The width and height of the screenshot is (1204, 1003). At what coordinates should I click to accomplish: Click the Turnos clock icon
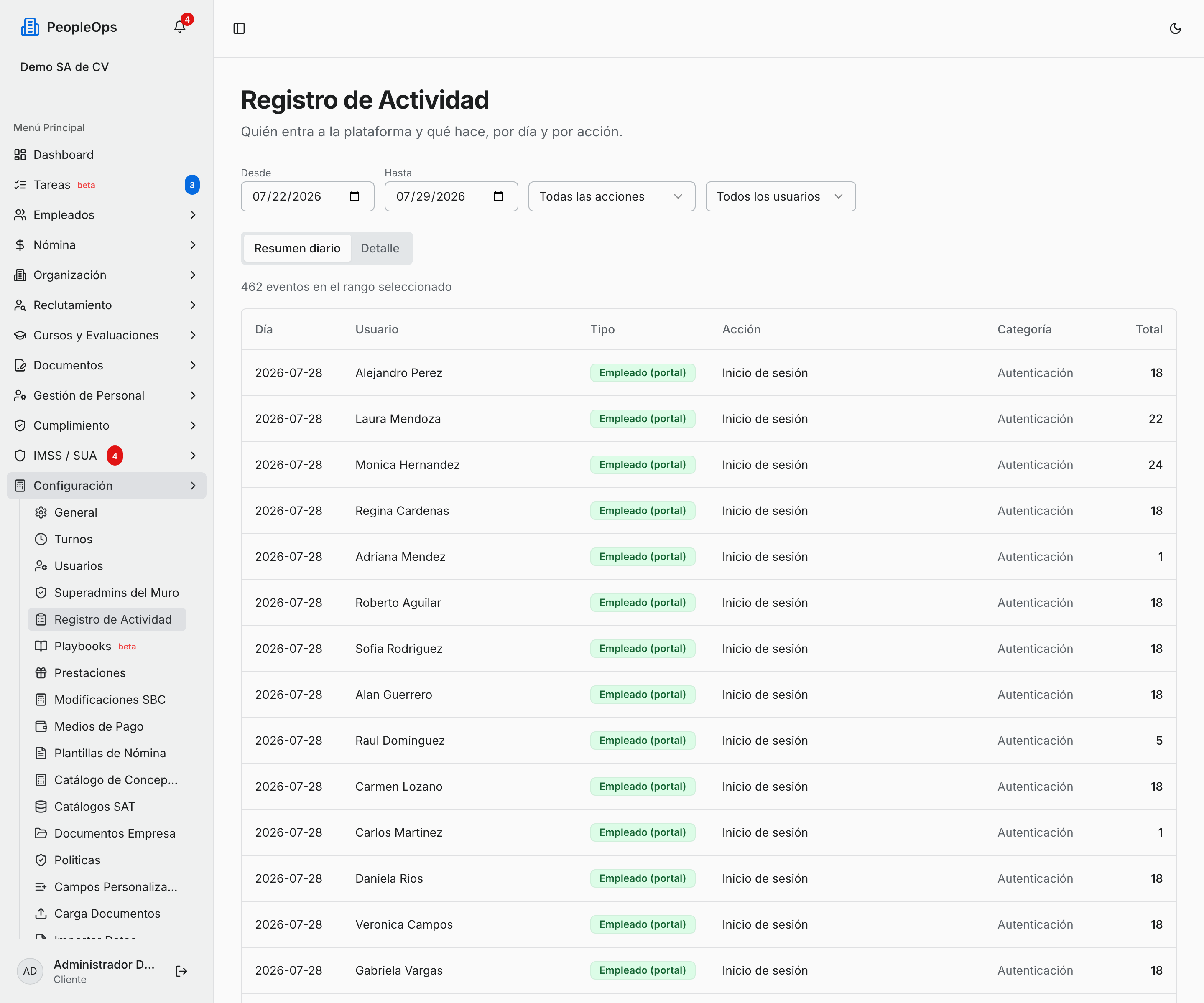(41, 540)
